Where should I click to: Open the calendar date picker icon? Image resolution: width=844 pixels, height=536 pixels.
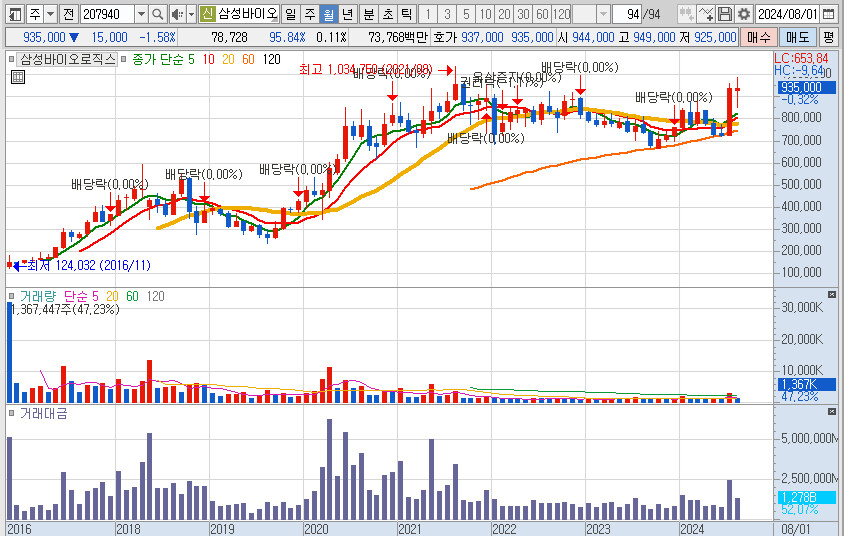click(831, 14)
